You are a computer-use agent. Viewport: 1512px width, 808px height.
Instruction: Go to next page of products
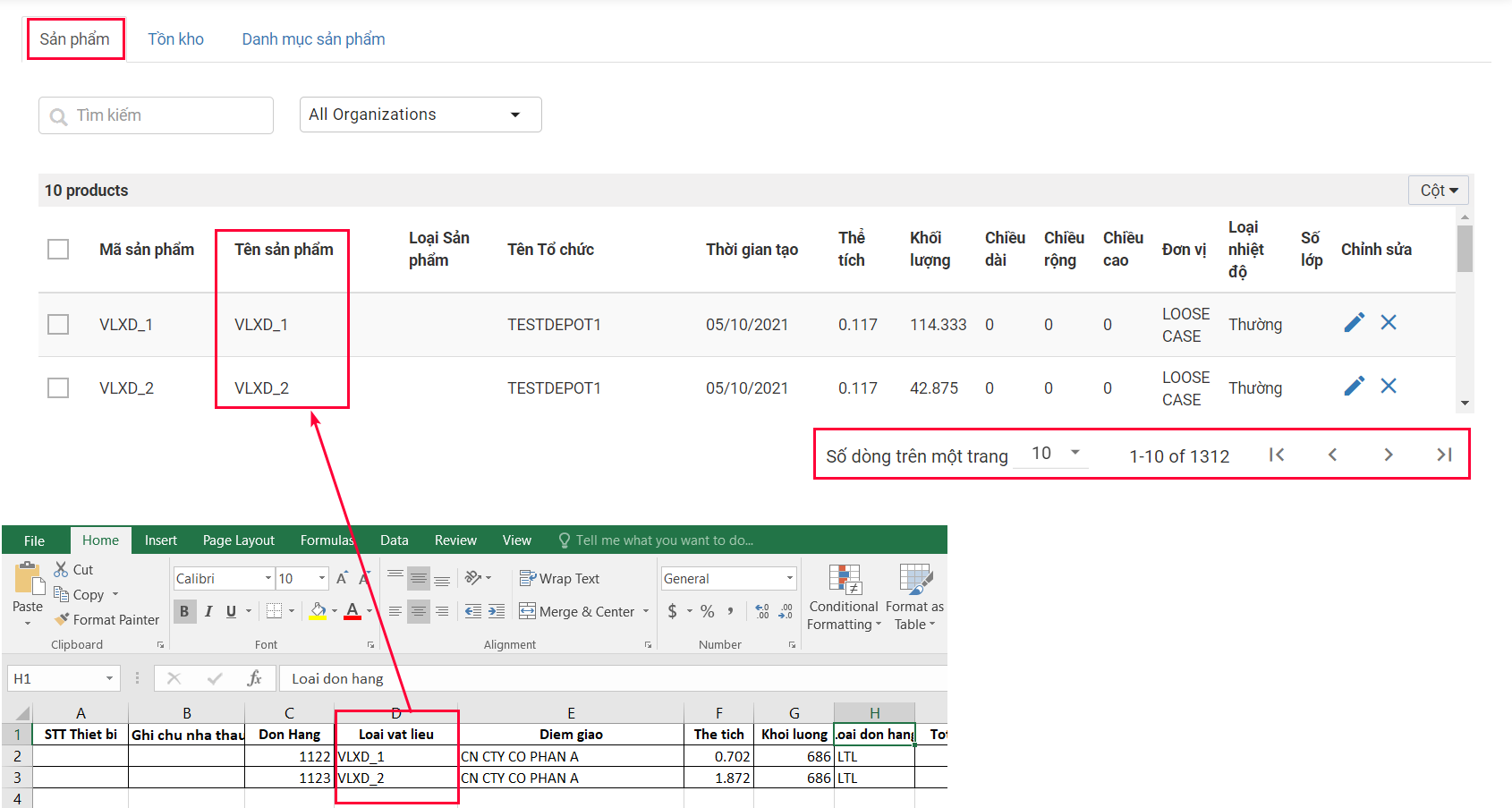click(x=1389, y=455)
